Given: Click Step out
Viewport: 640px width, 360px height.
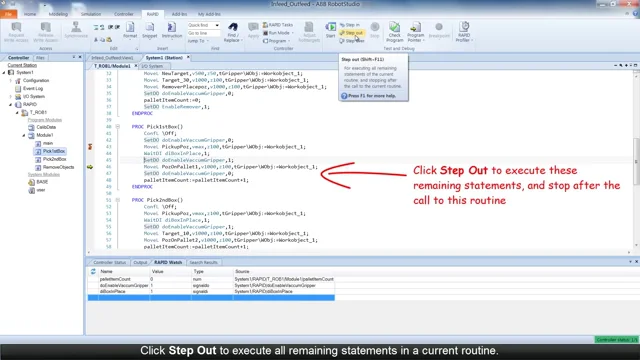Looking at the screenshot, I should 351,33.
